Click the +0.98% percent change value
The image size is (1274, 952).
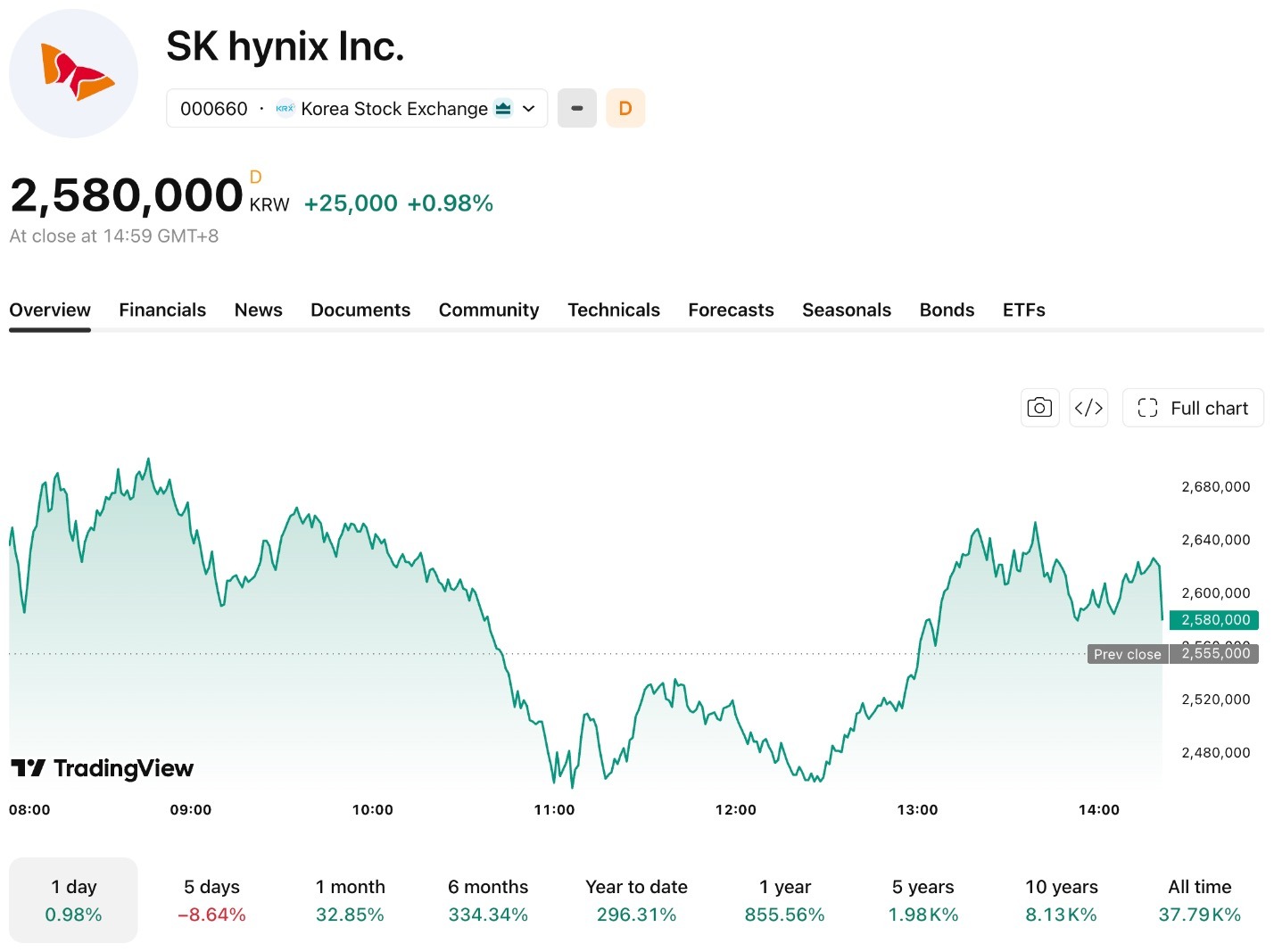tap(450, 203)
